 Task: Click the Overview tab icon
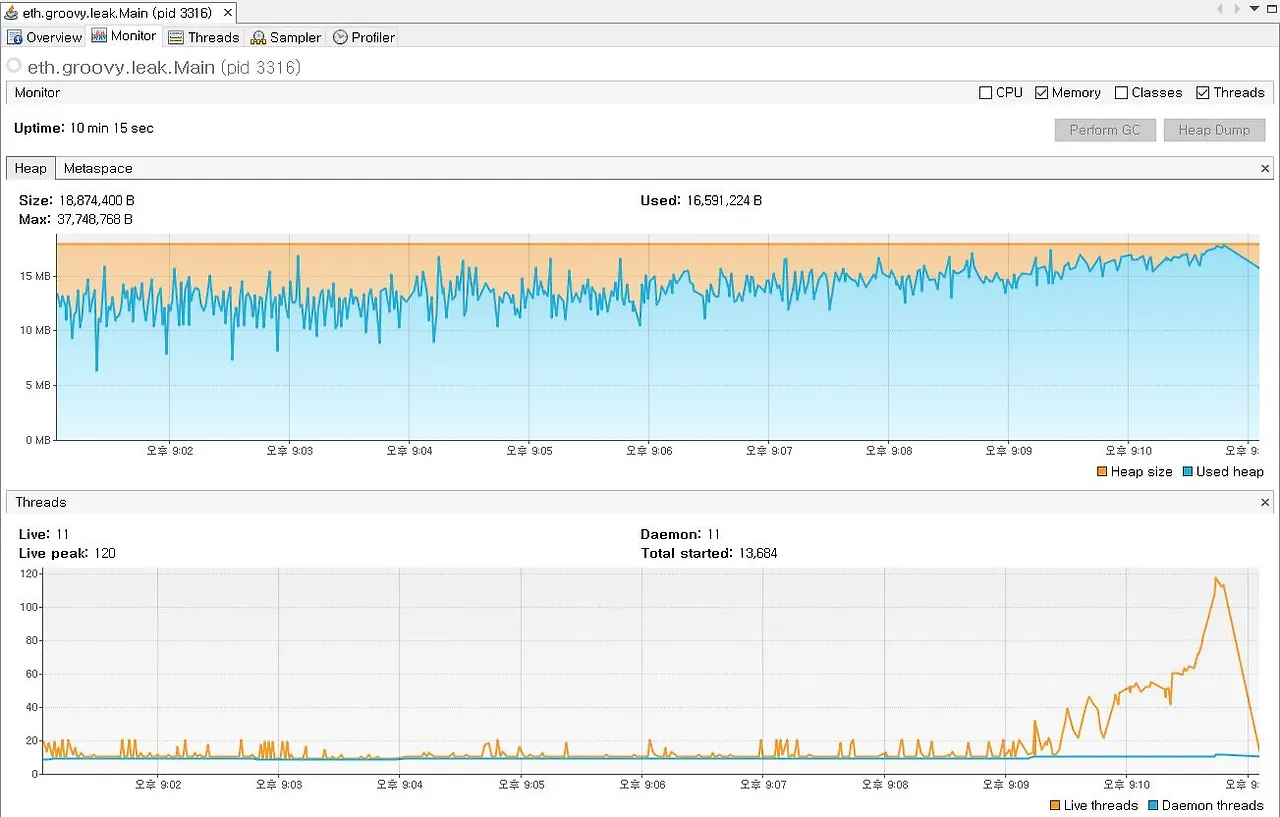(15, 37)
